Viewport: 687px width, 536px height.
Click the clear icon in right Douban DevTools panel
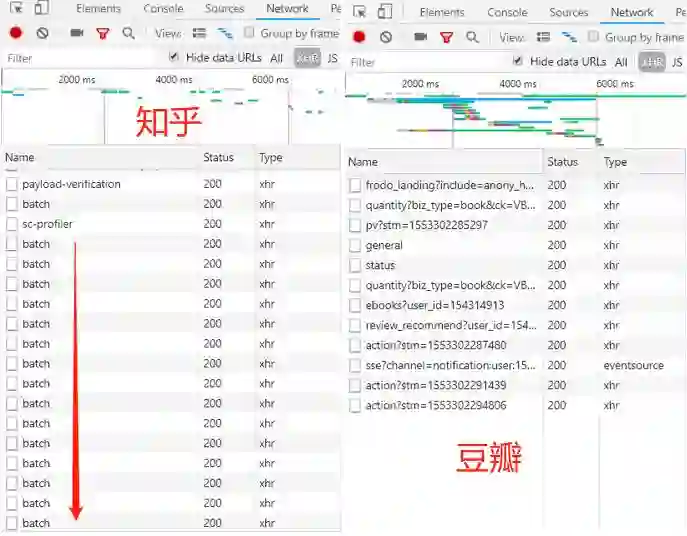pyautogui.click(x=386, y=37)
